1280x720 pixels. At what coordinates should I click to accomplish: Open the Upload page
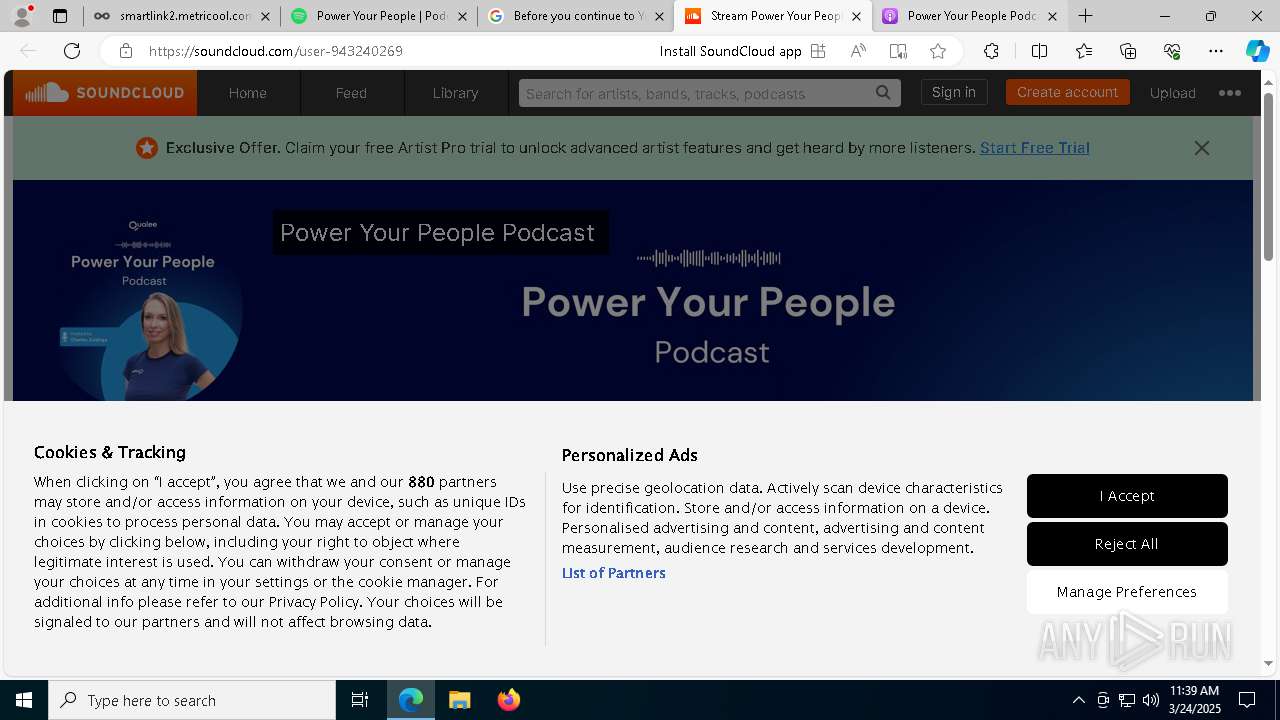(1172, 93)
